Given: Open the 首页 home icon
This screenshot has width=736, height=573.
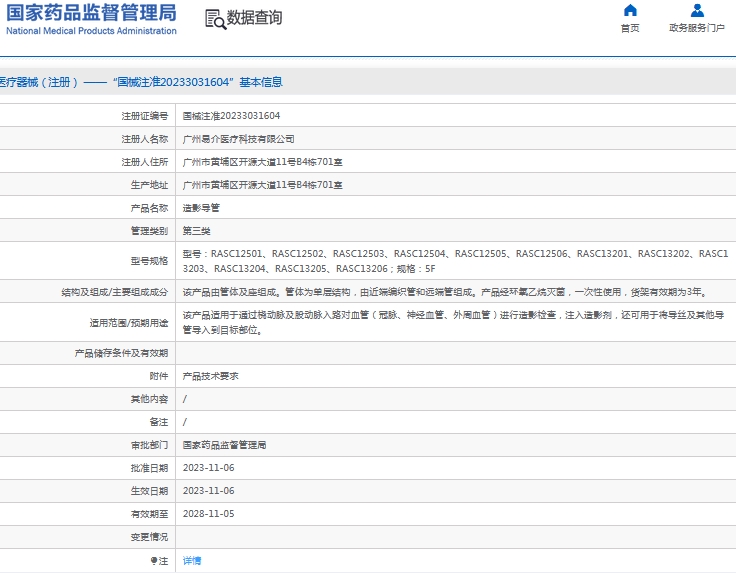Looking at the screenshot, I should pyautogui.click(x=630, y=10).
